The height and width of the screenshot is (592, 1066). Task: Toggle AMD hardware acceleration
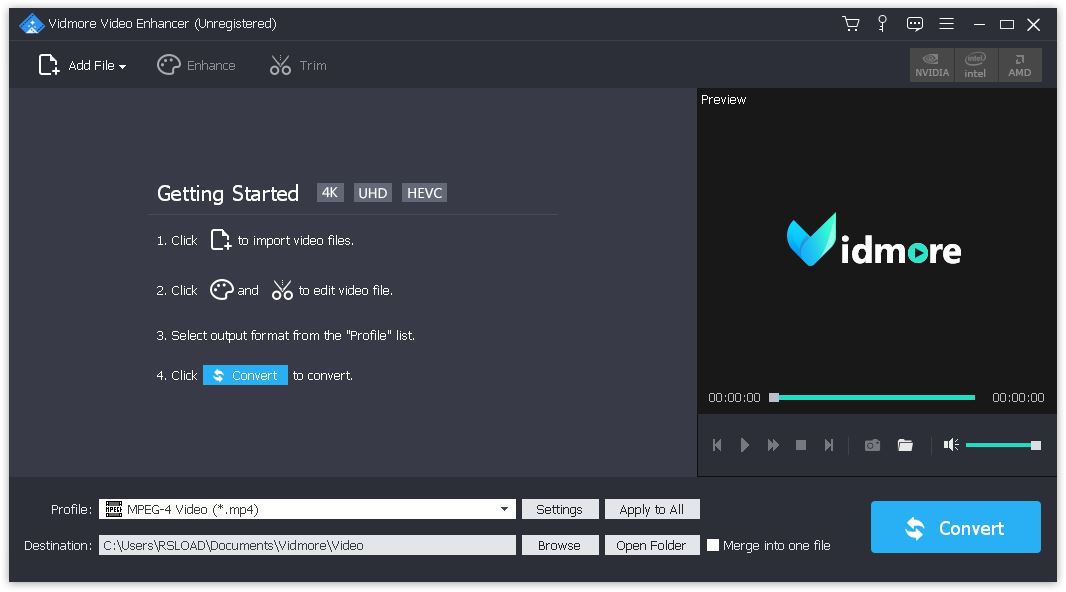(1019, 64)
